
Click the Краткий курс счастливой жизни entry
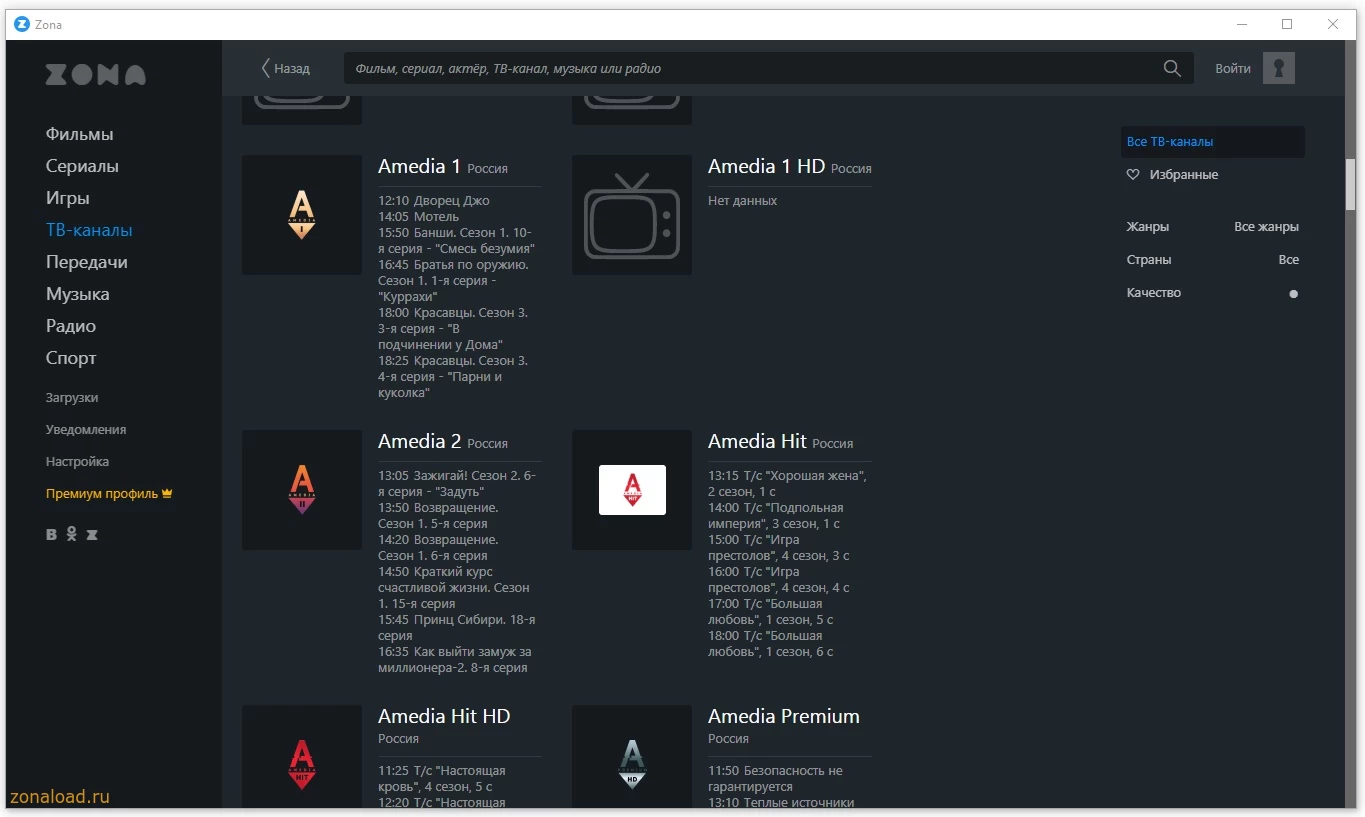pos(454,588)
